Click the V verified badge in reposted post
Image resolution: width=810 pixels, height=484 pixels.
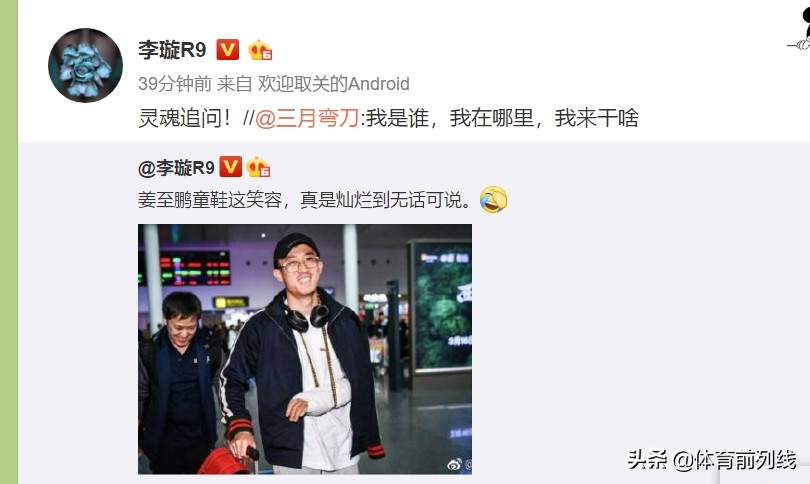pyautogui.click(x=230, y=167)
